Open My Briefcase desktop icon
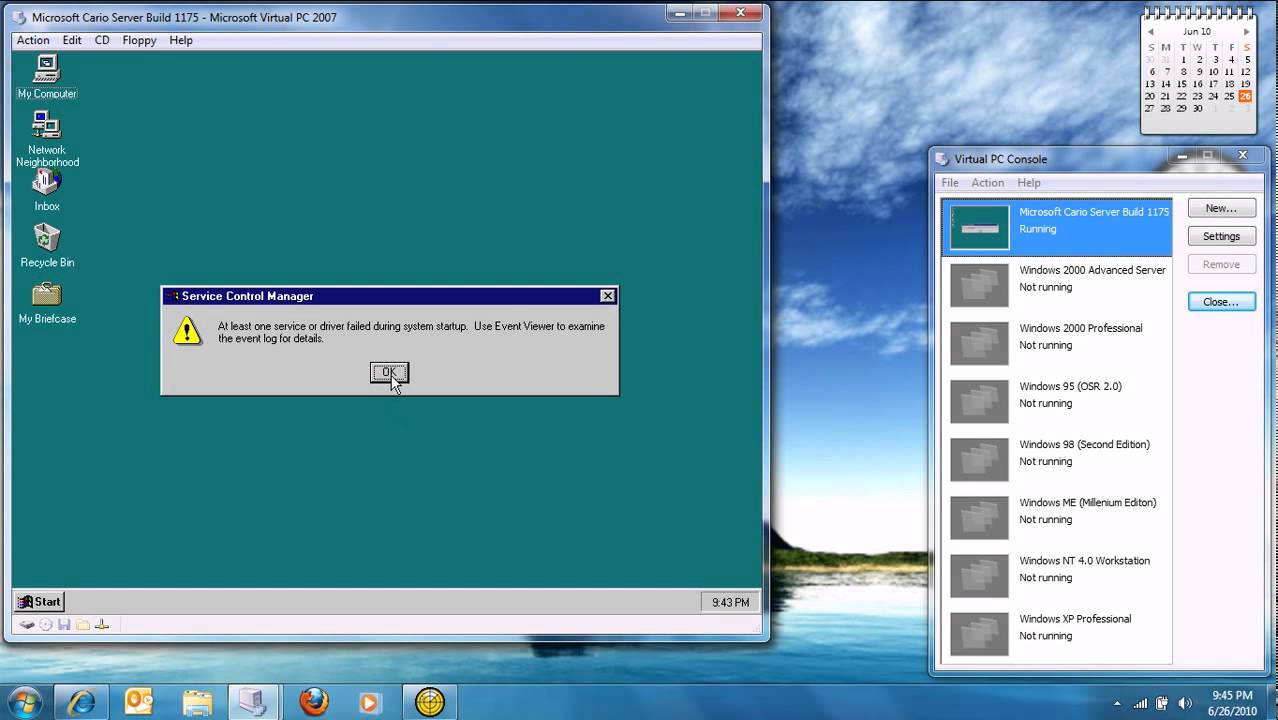The image size is (1278, 720). coord(46,303)
